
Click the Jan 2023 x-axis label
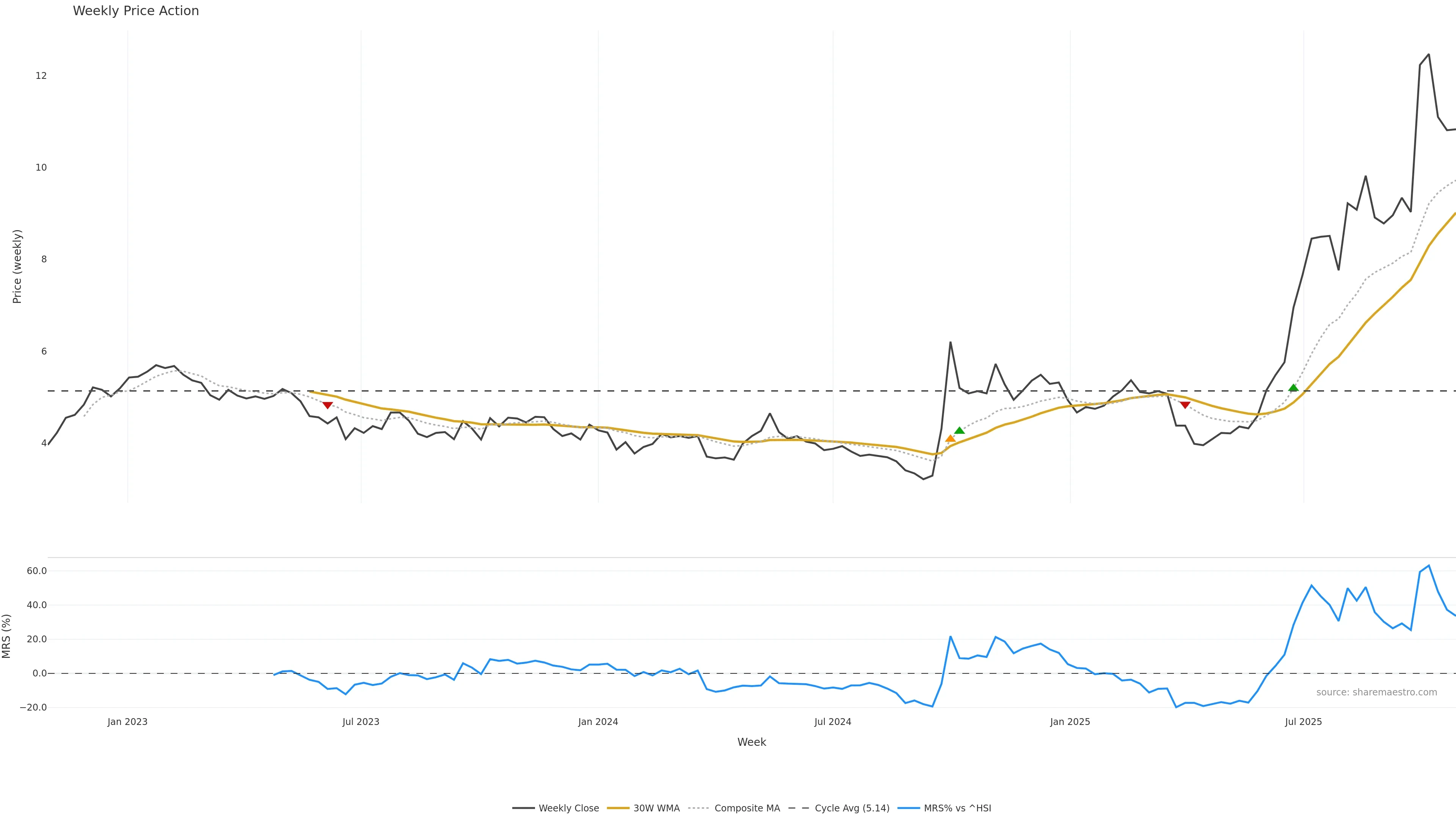coord(127,722)
